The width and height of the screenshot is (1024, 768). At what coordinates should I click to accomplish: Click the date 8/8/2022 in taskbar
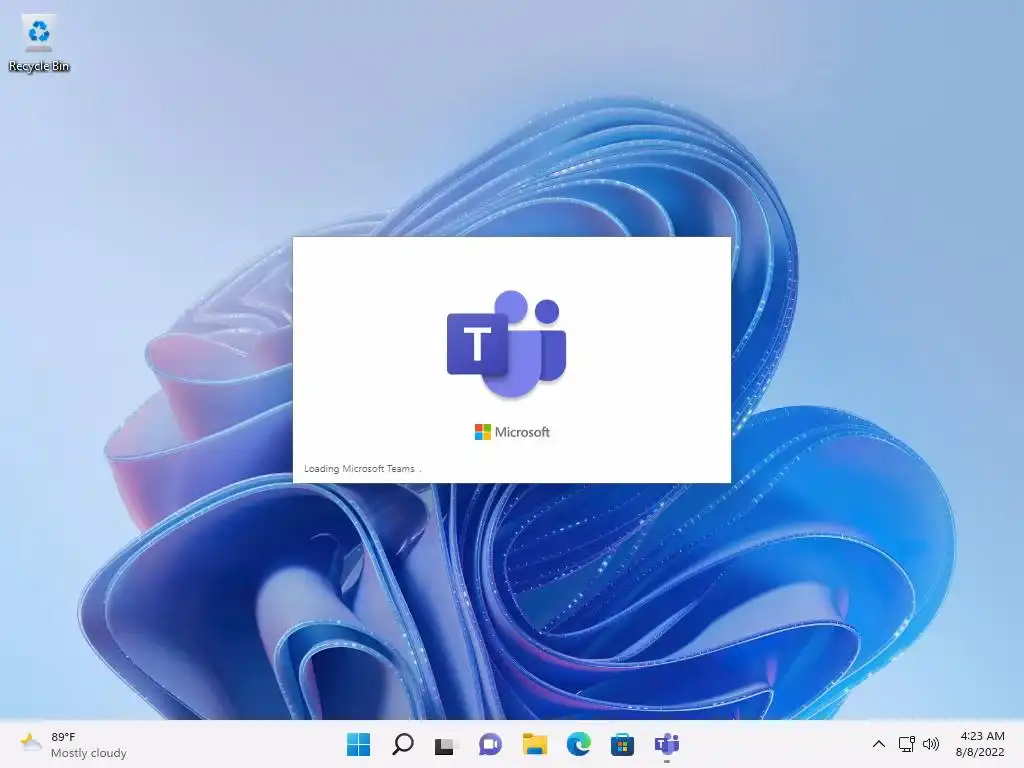980,752
